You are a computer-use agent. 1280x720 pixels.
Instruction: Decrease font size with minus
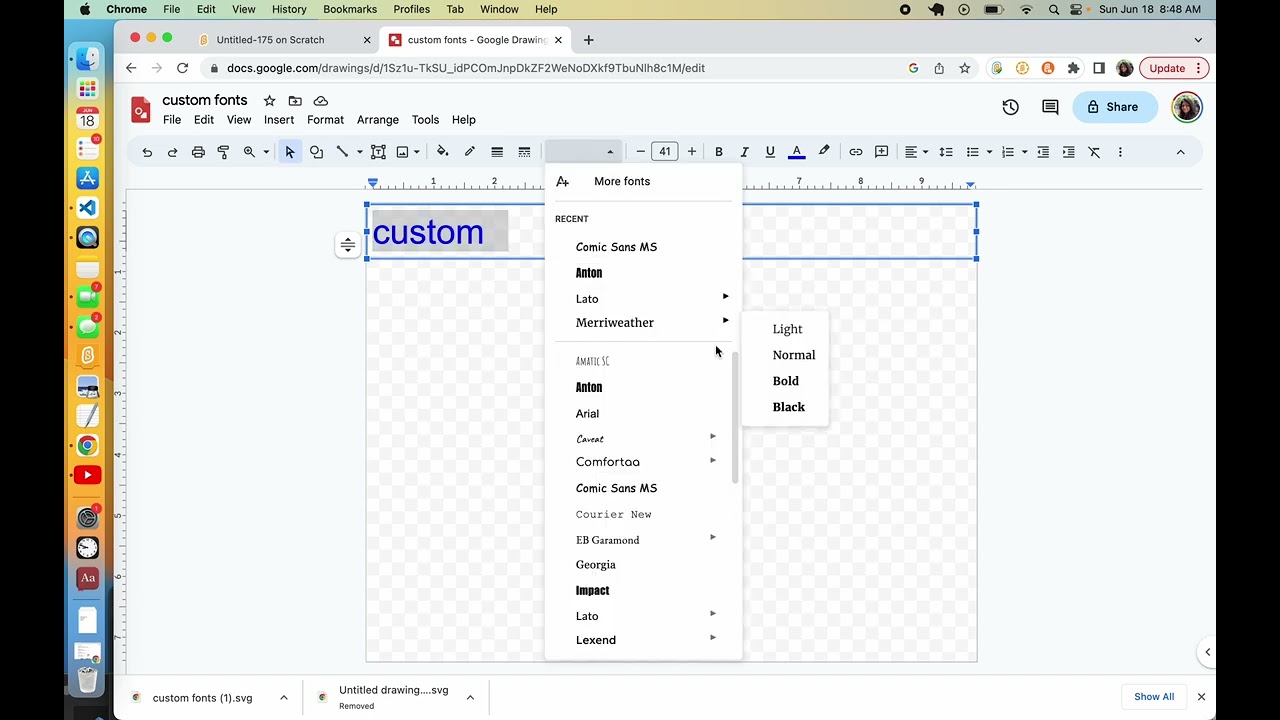click(640, 152)
